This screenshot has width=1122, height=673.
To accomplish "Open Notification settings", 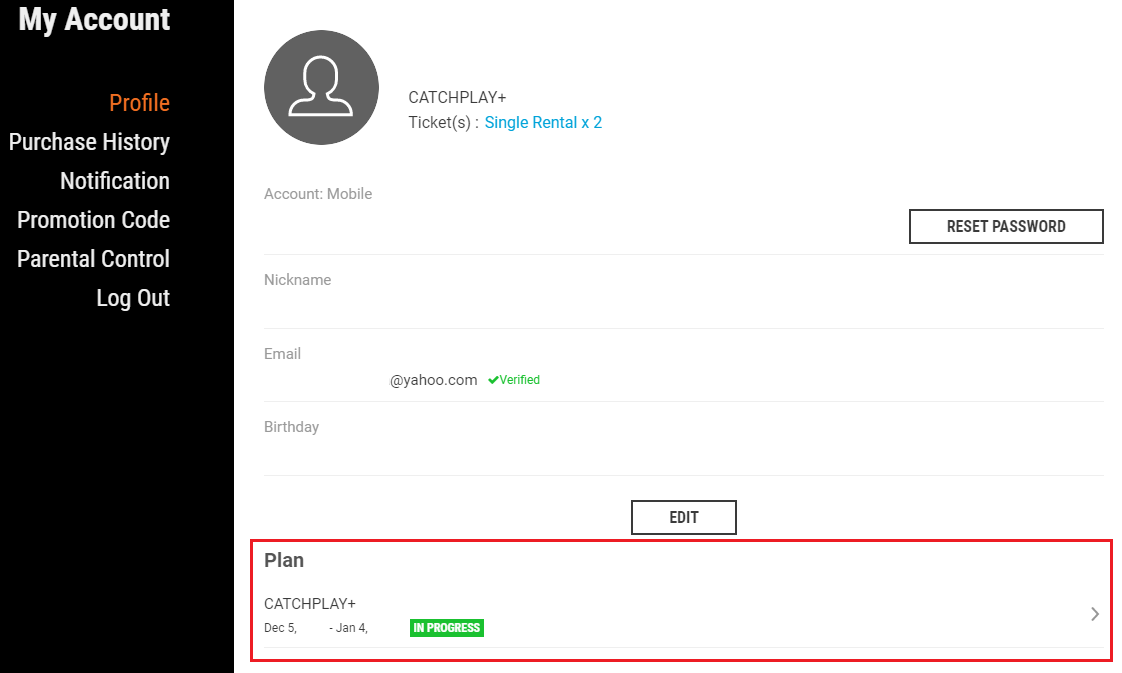I will pos(115,181).
